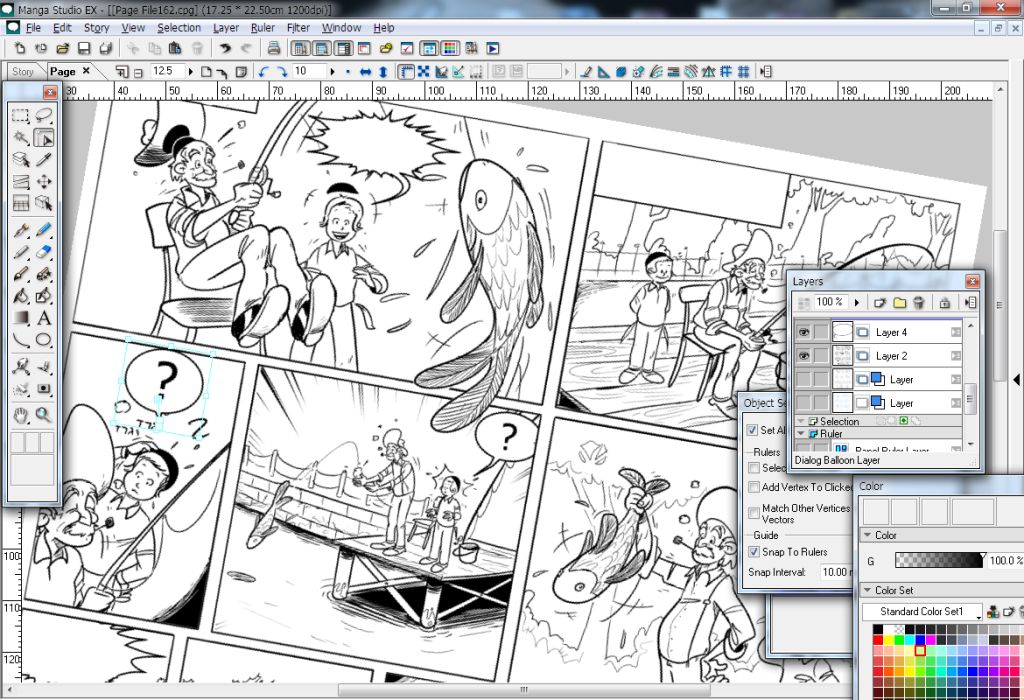Open the Layers panel options menu button
The image size is (1024, 700).
pos(970,302)
